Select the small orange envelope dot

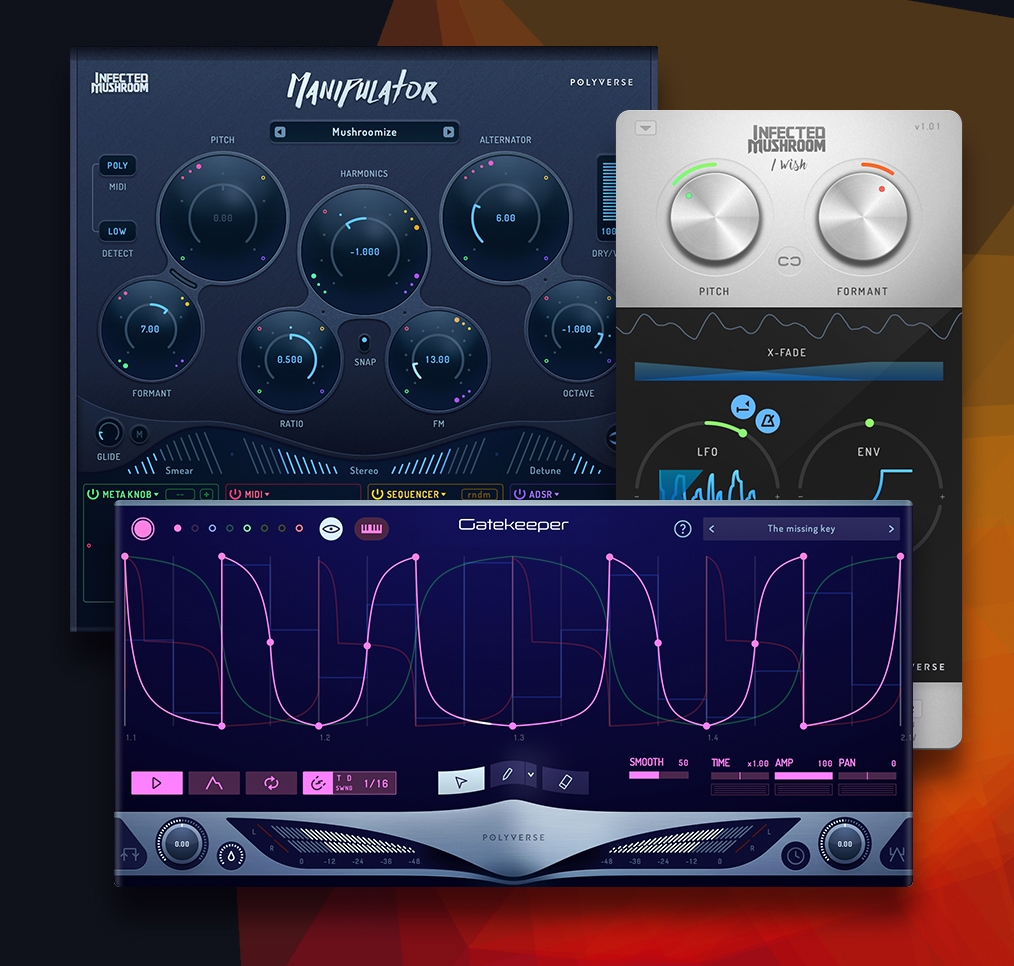[x=299, y=528]
